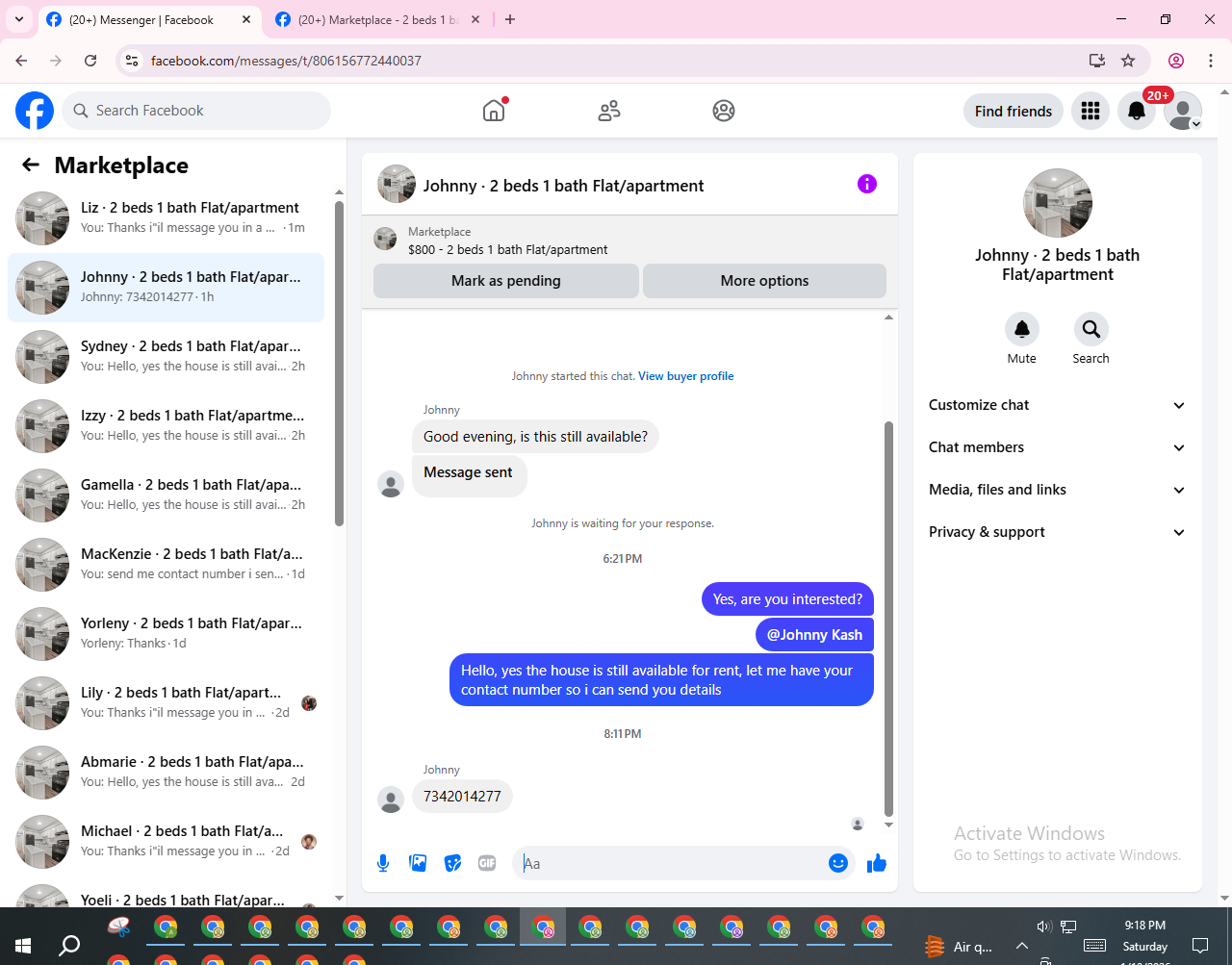Open Abmarie conversation in the list

click(x=166, y=773)
